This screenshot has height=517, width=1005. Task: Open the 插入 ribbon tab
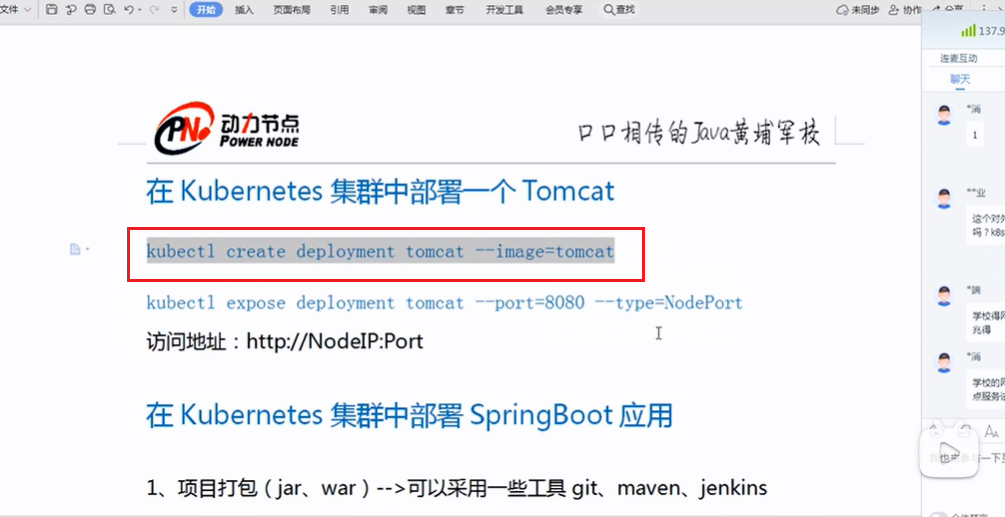244,10
